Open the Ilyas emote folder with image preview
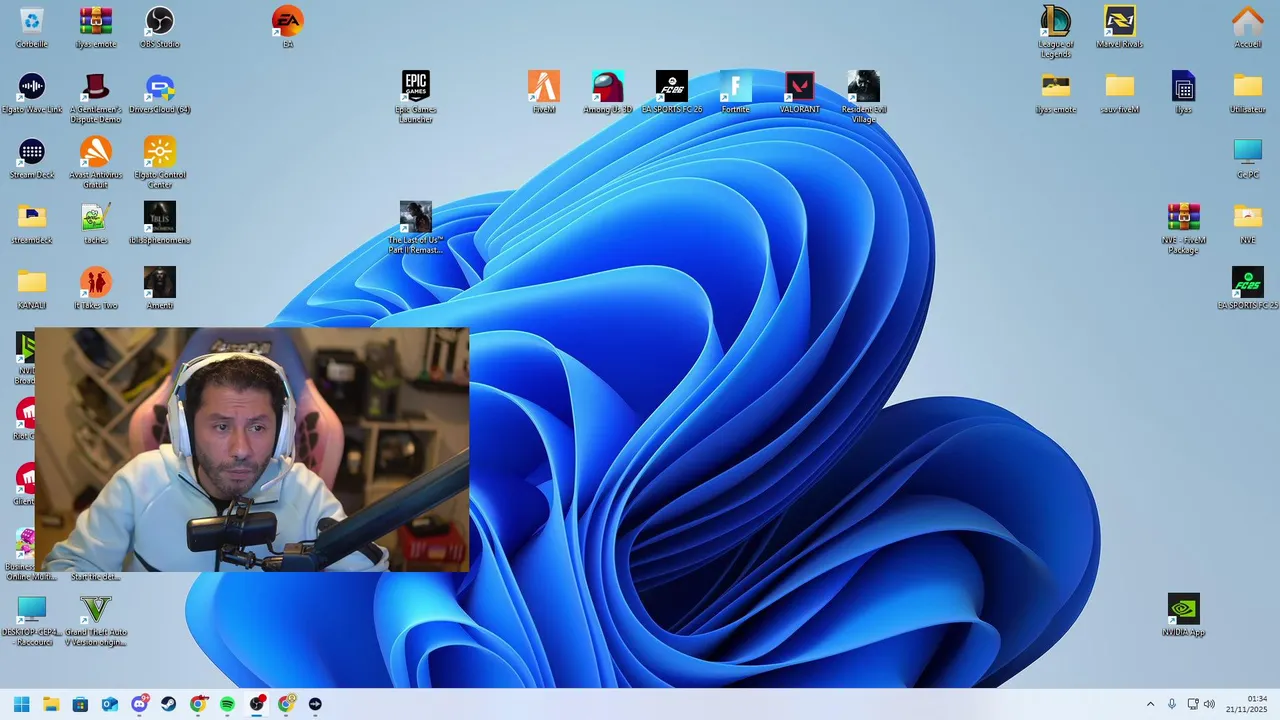Image resolution: width=1280 pixels, height=720 pixels. point(1056,86)
